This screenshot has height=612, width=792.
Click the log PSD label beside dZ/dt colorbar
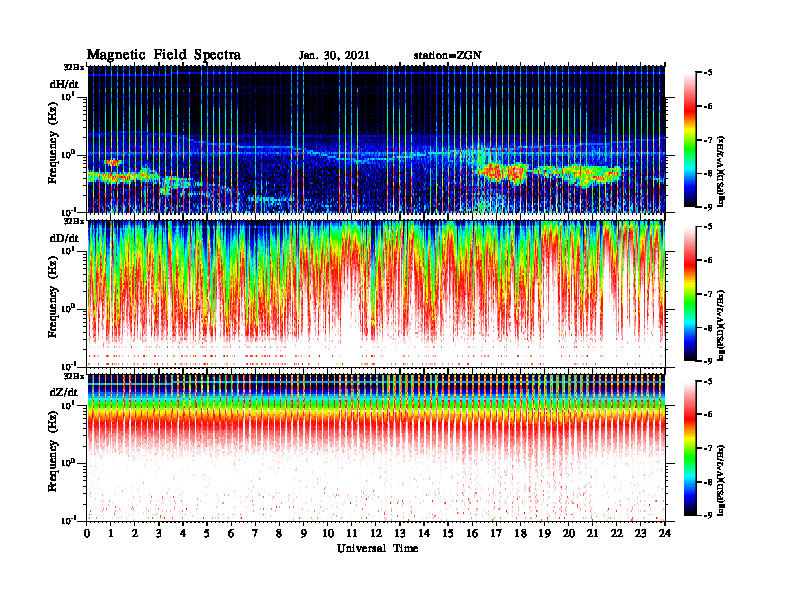(721, 479)
